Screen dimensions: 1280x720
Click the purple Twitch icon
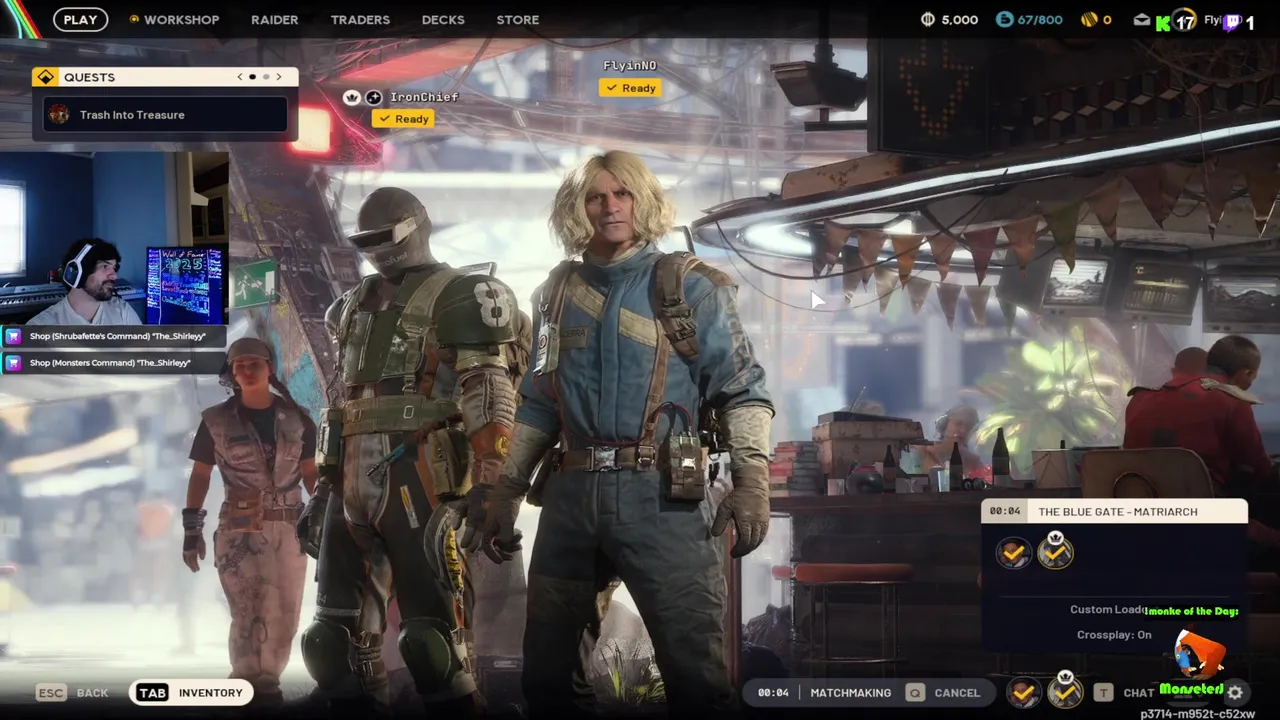(1233, 22)
